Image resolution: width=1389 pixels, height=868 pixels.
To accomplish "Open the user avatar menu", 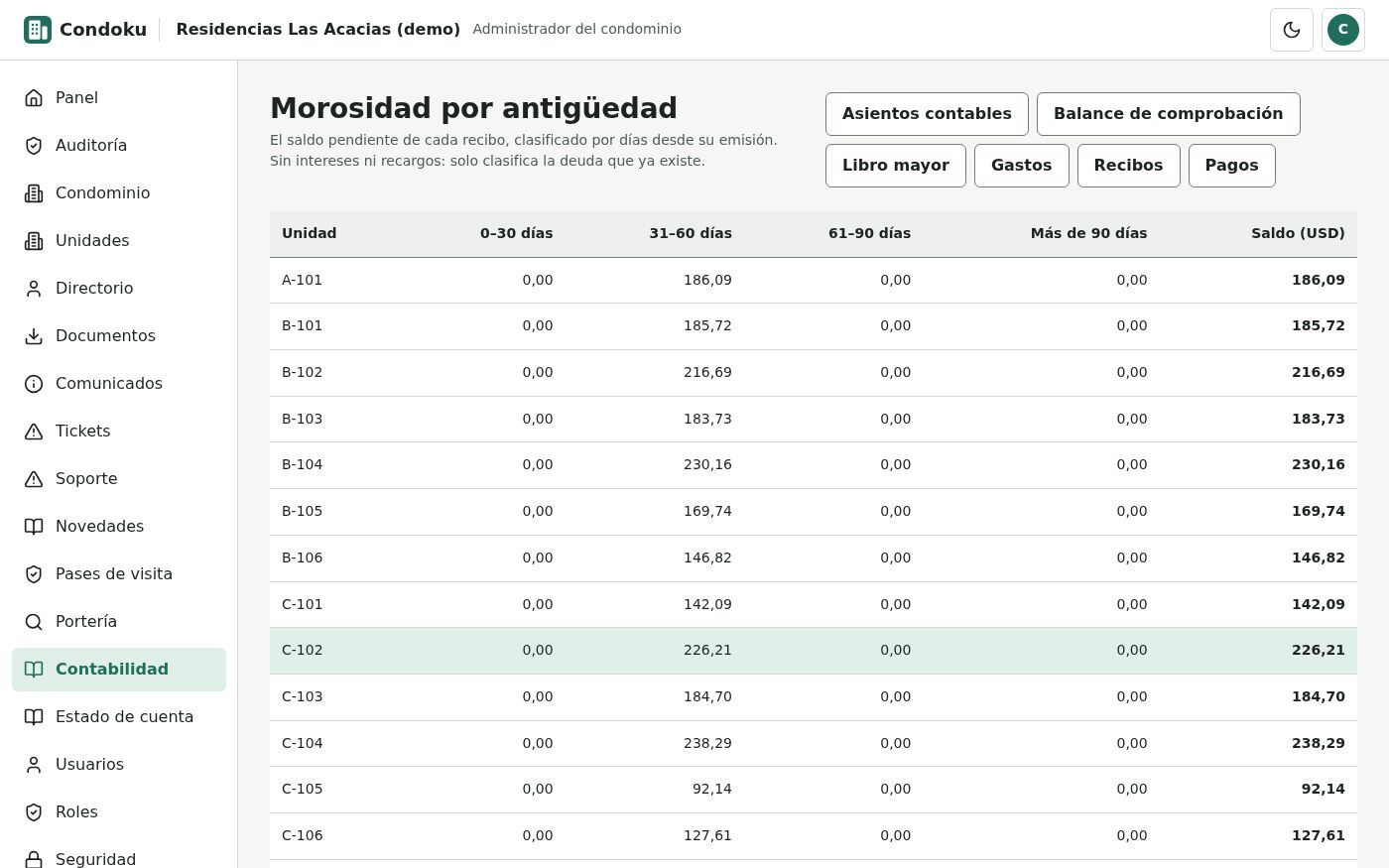I will (1343, 30).
